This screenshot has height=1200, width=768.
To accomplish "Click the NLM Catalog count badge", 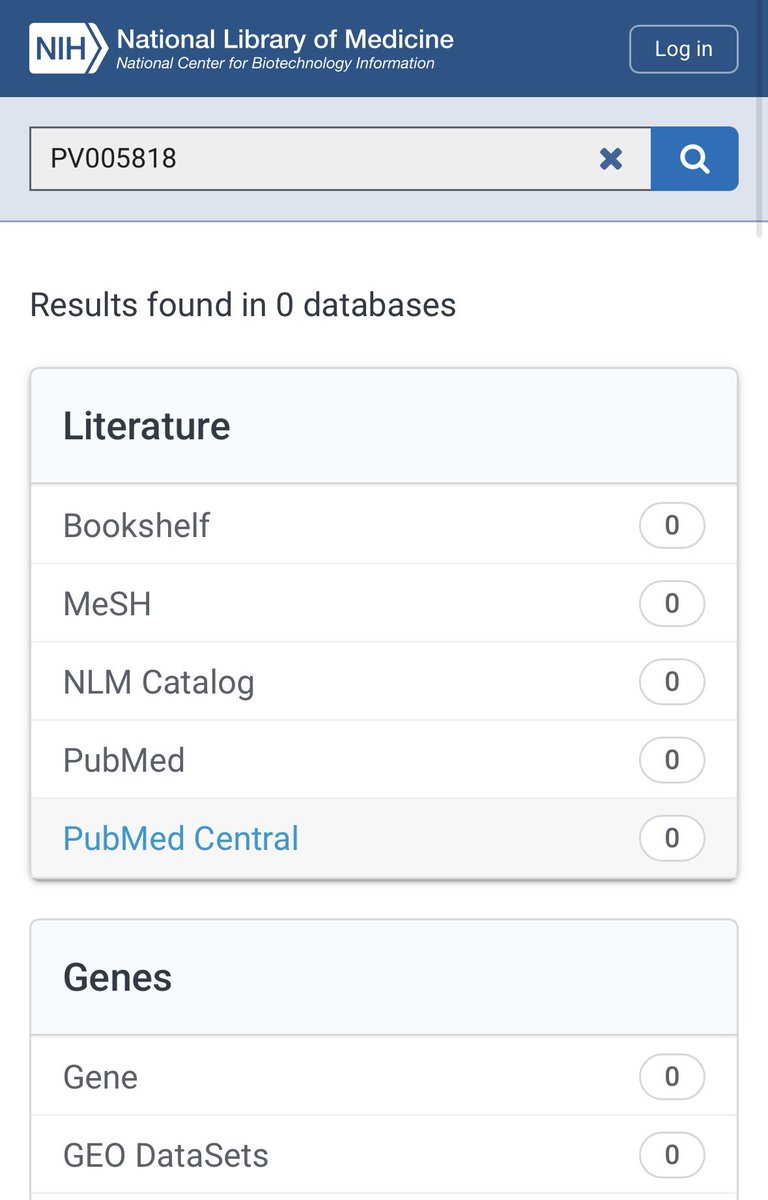I will click(x=671, y=682).
